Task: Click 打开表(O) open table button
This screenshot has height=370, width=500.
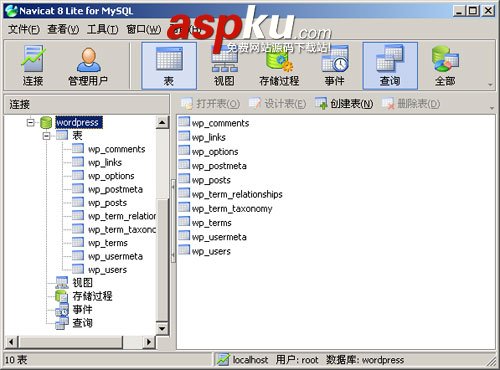Action: pyautogui.click(x=210, y=104)
